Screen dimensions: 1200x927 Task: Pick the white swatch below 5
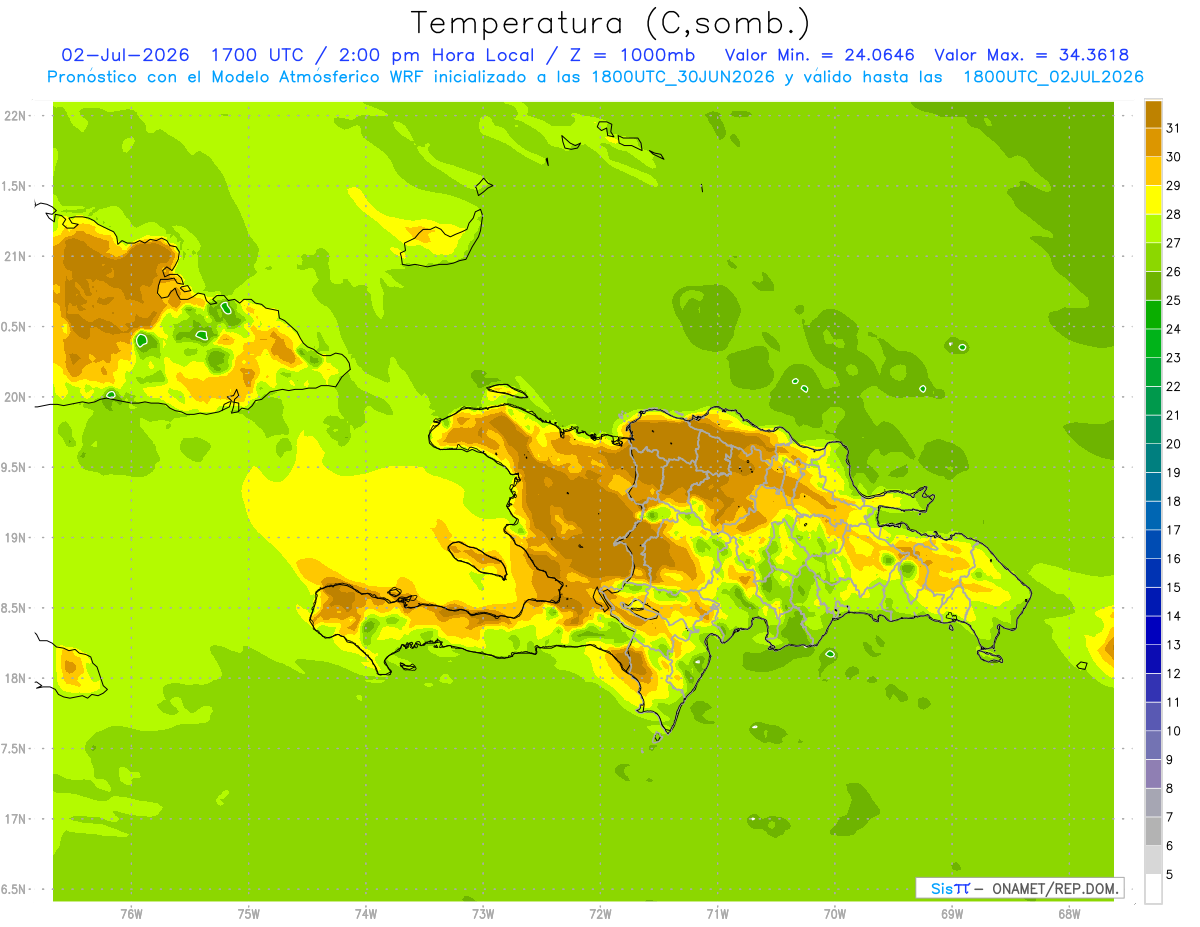coord(1153,889)
